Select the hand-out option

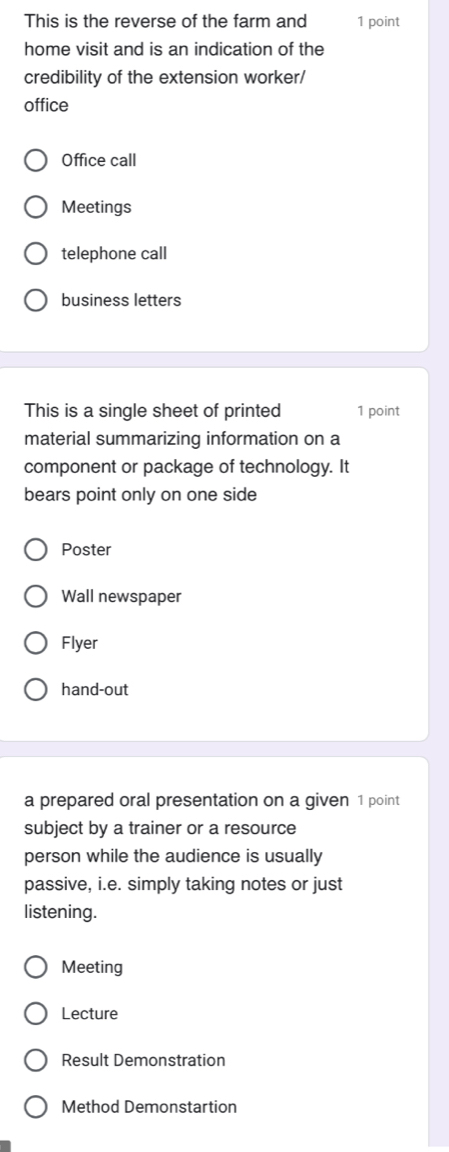pos(35,690)
